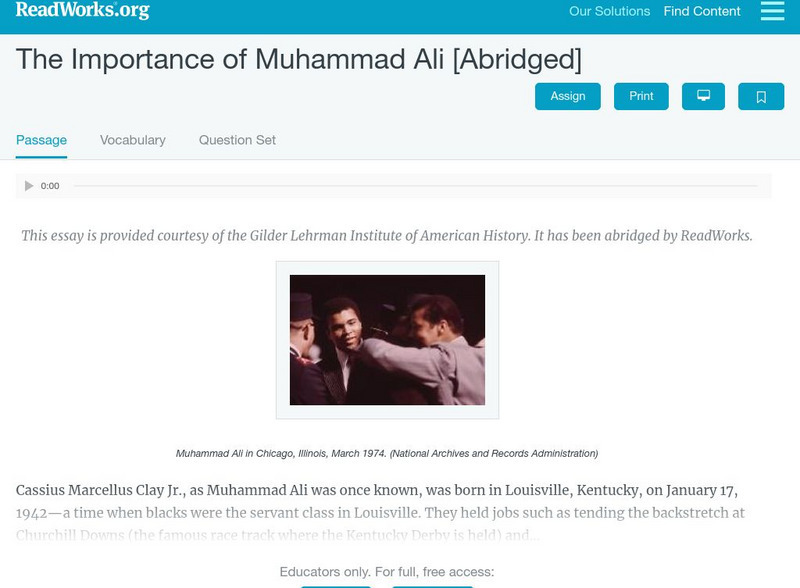
Task: Open Our Solutions in the header
Action: 609,12
